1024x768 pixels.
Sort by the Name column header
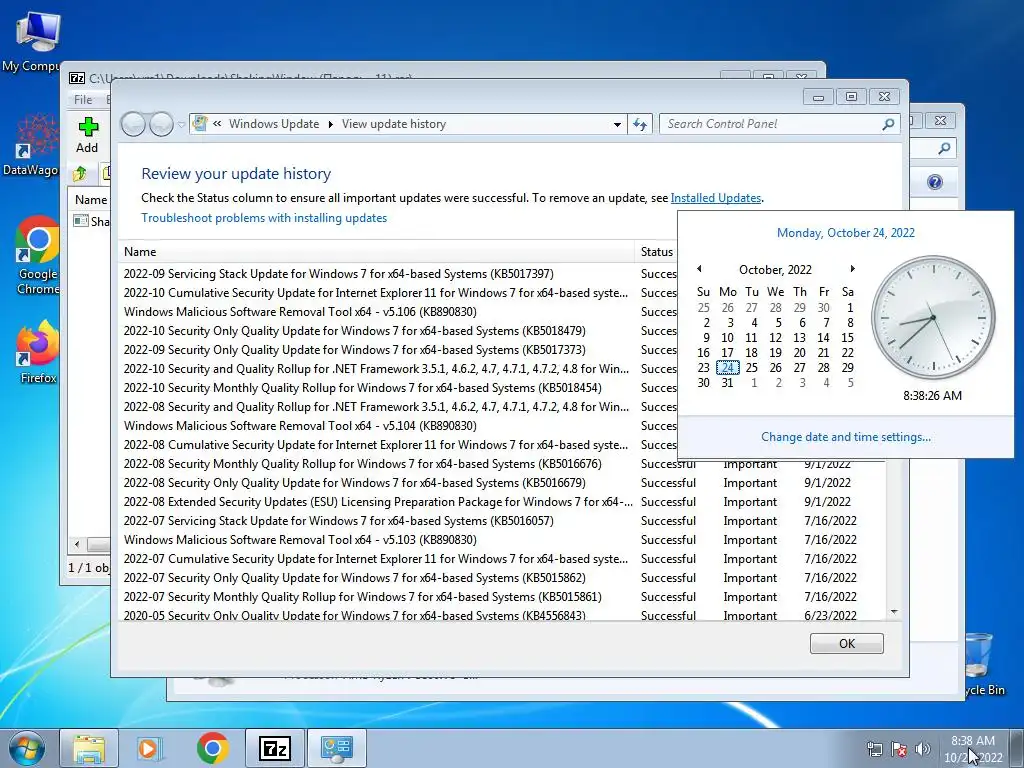pos(376,251)
